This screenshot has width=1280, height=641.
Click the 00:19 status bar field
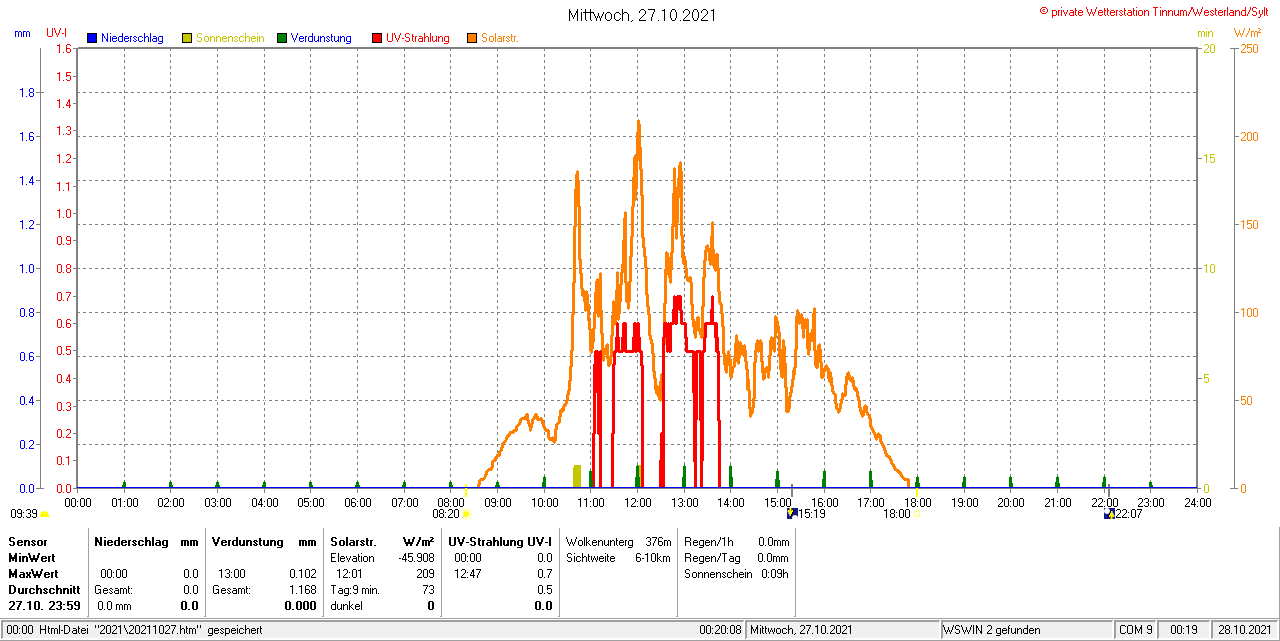point(1184,630)
